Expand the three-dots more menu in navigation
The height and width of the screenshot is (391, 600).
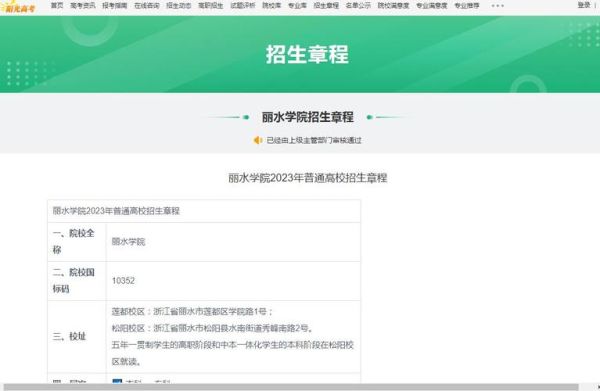tap(497, 6)
